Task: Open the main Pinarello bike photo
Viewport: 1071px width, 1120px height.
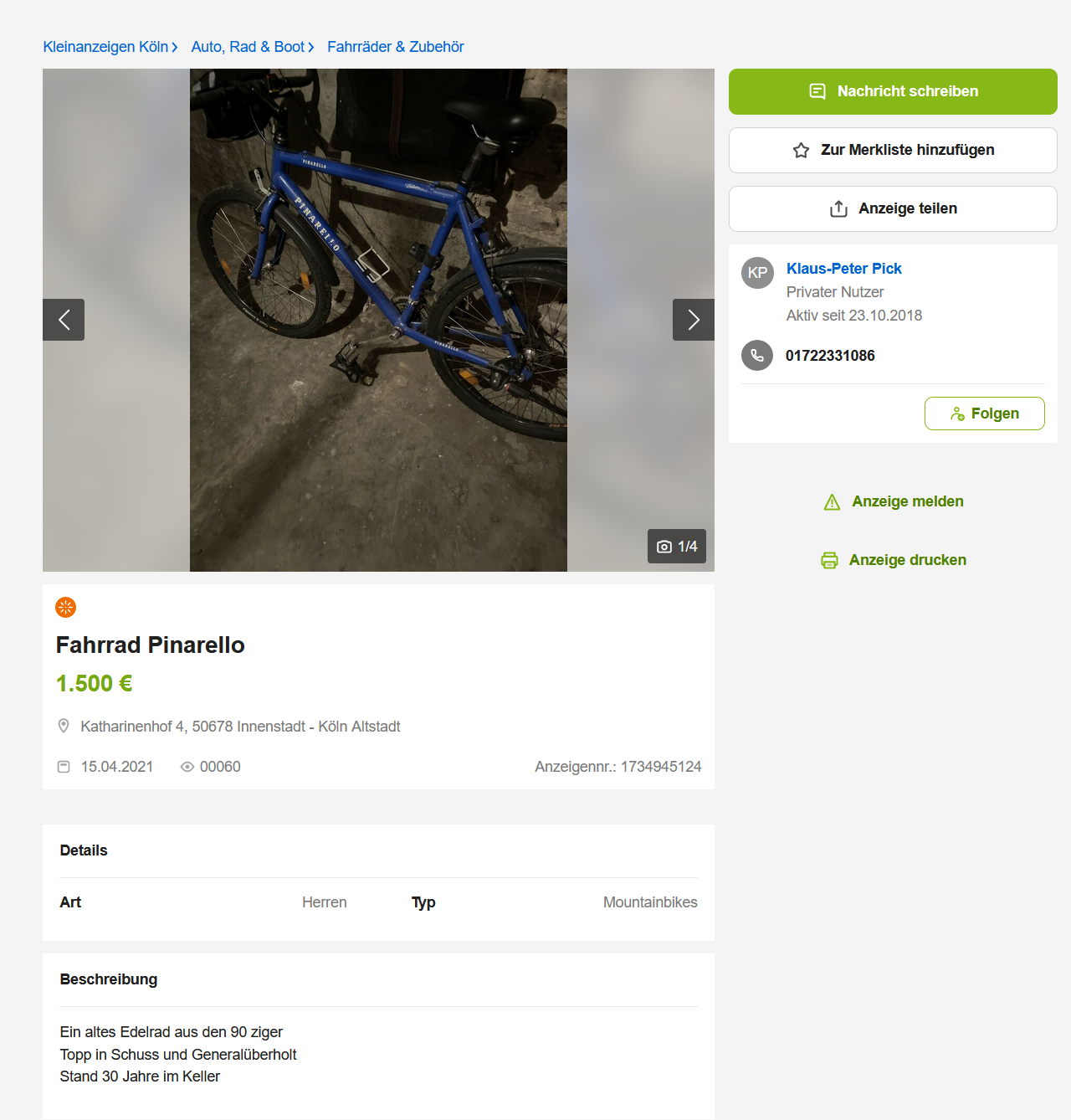Action: [x=378, y=320]
